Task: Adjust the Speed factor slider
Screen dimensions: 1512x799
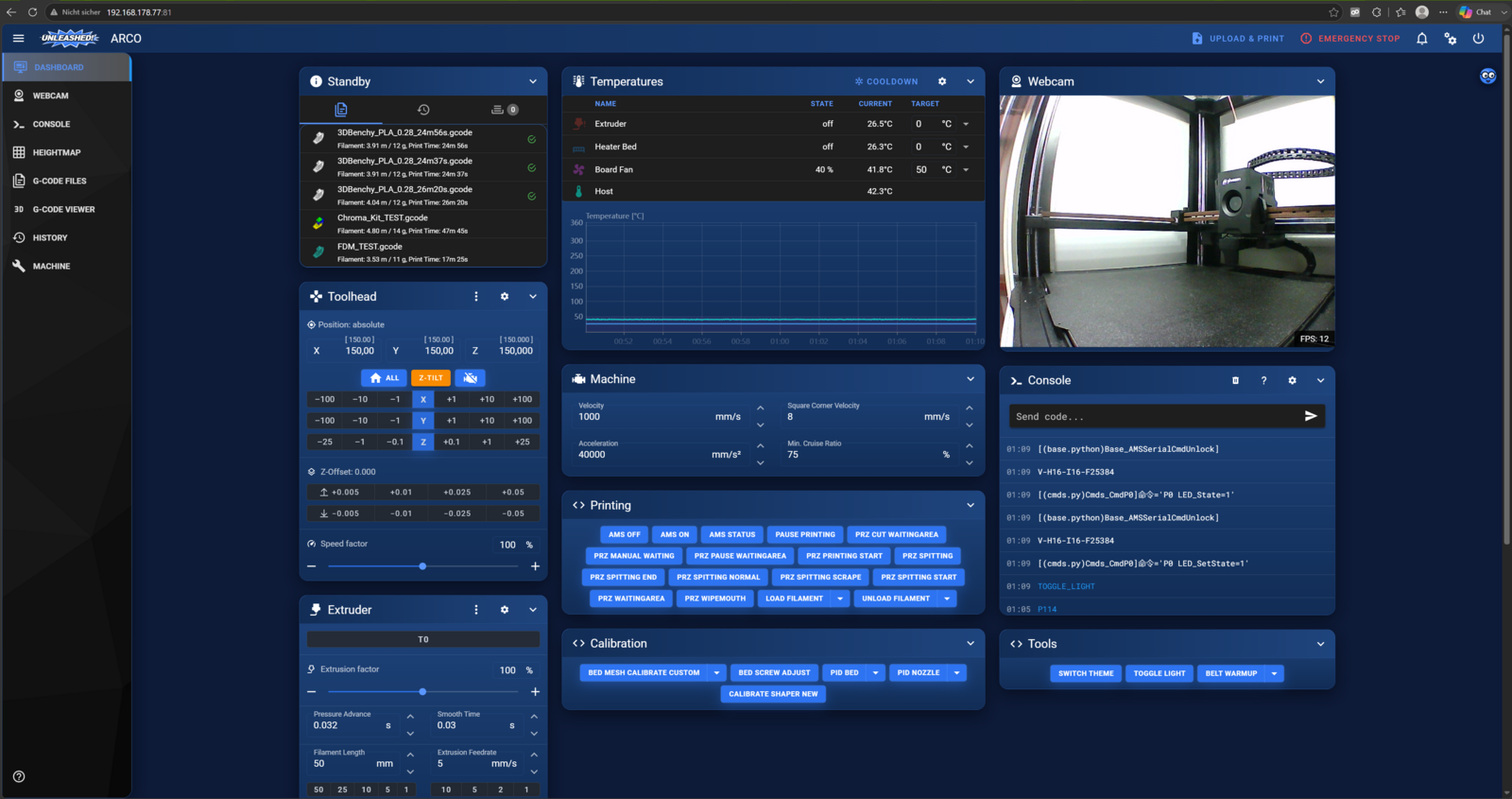Action: coord(422,566)
